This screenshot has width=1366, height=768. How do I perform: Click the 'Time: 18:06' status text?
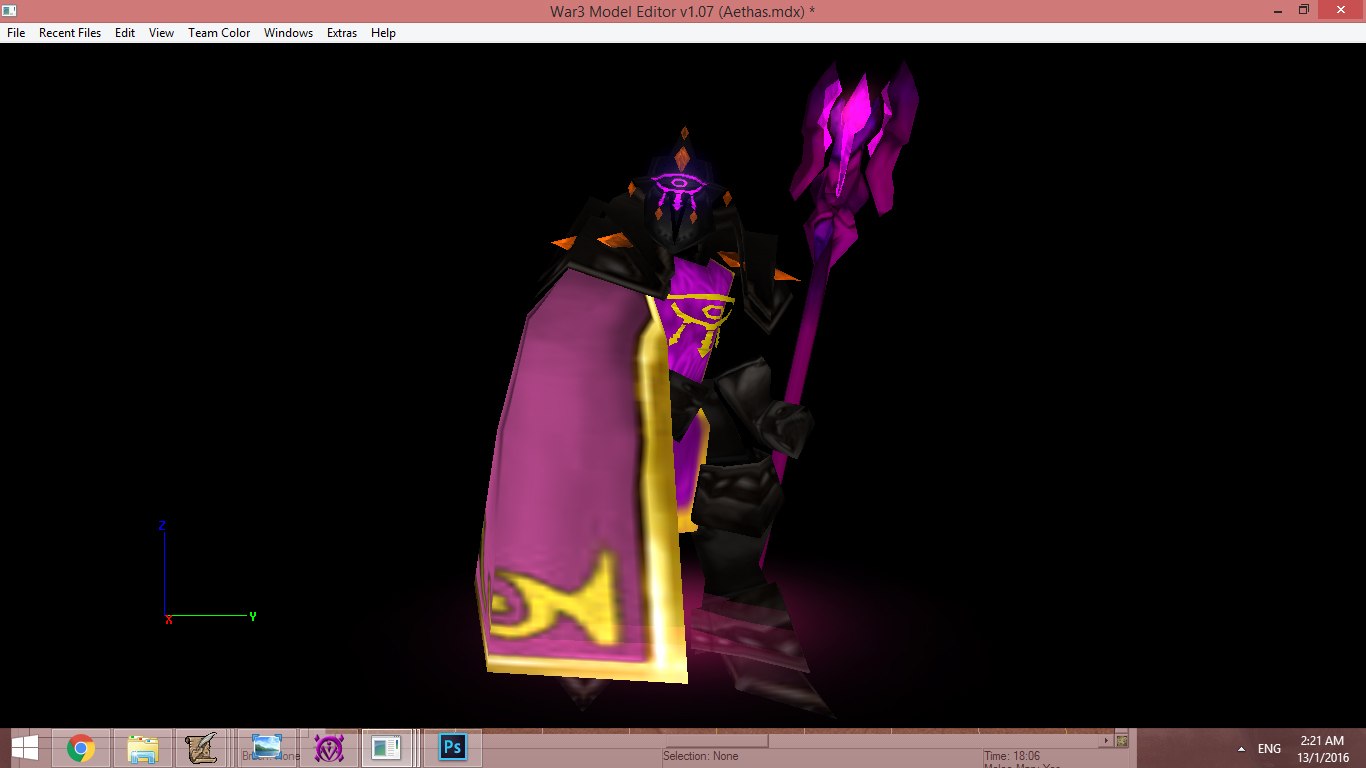point(1012,756)
